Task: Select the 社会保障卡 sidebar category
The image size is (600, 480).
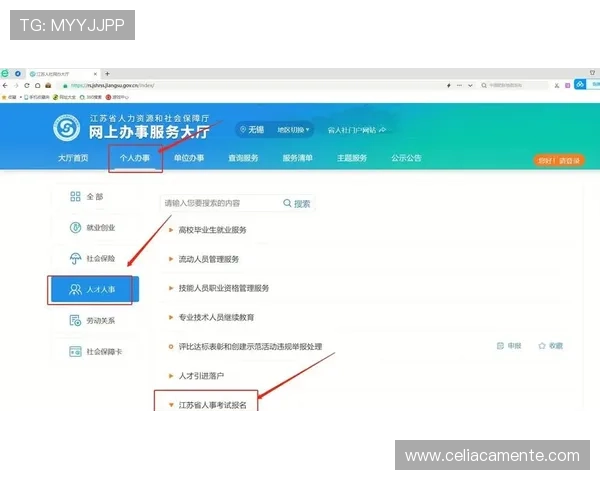Action: 95,352
